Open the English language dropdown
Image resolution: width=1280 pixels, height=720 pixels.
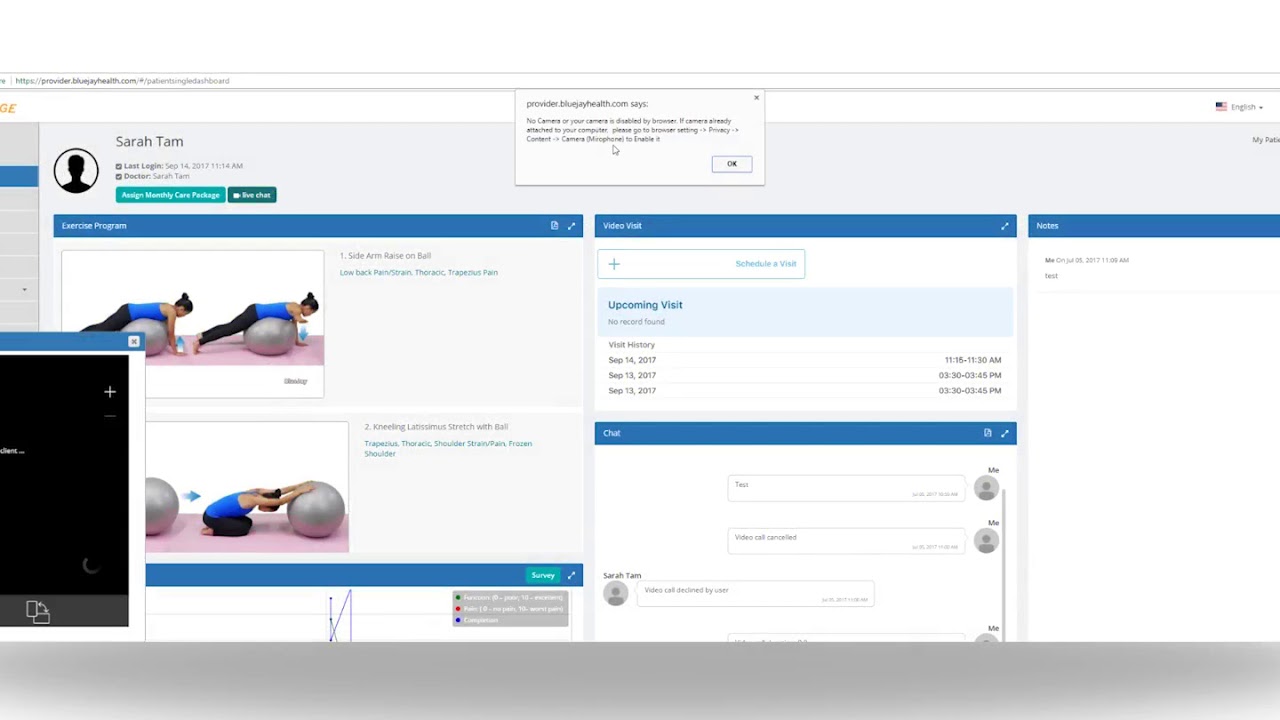pyautogui.click(x=1239, y=107)
